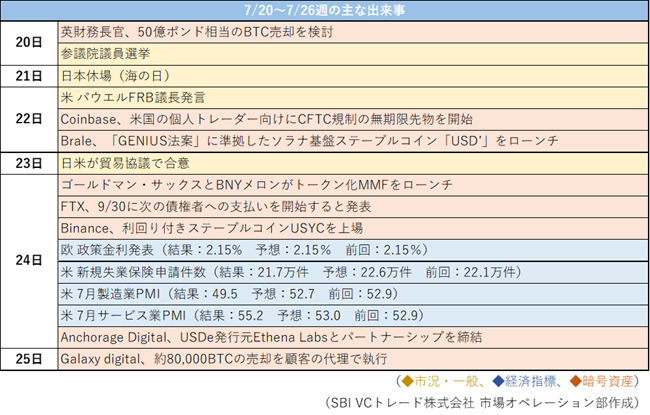
Task: Select the 24日 date cell
Action: coord(29,261)
